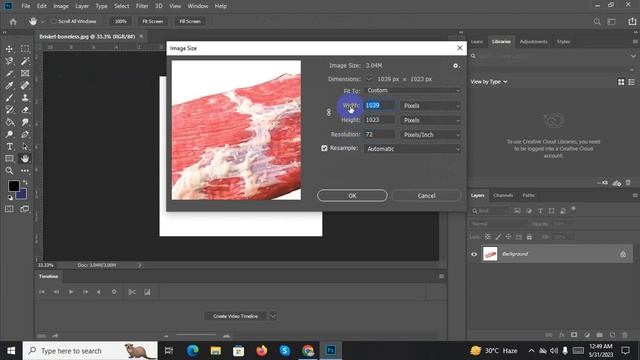Toggle Quick Mask mode icon
Image resolution: width=640 pixels, height=360 pixels.
click(x=9, y=209)
